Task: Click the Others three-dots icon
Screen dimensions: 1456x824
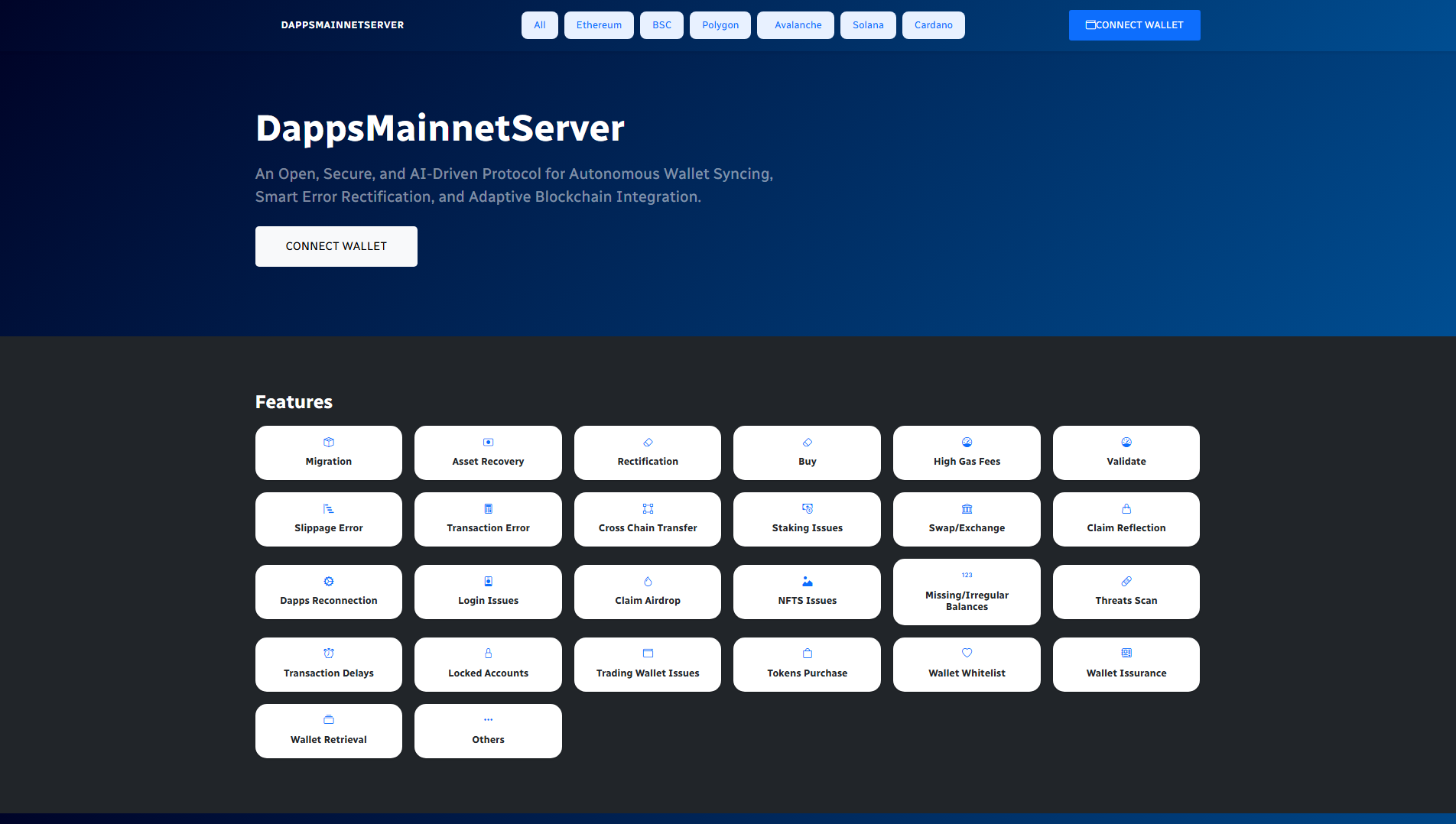Action: coord(488,719)
